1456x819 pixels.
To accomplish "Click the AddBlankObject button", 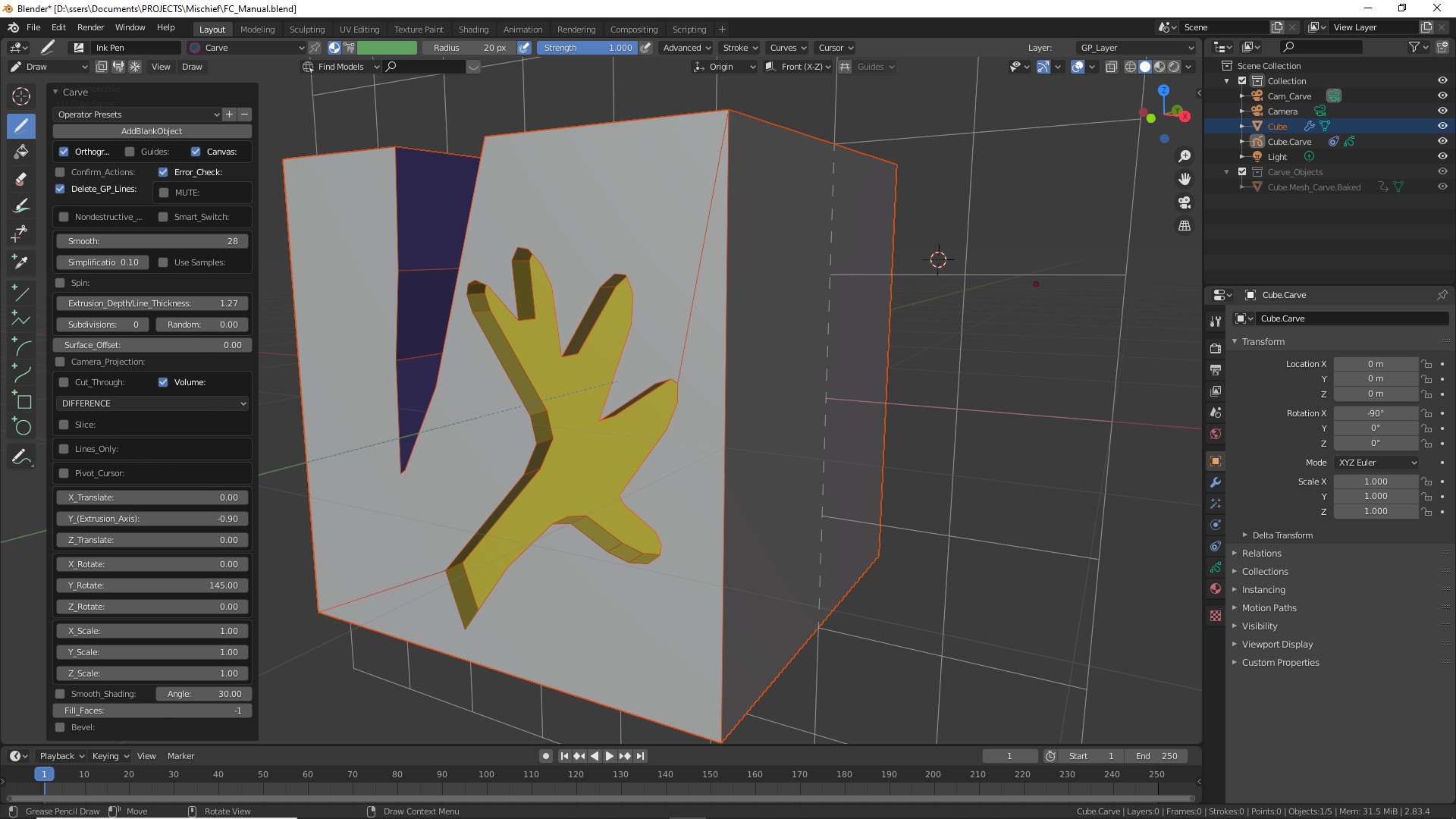I will tap(152, 131).
